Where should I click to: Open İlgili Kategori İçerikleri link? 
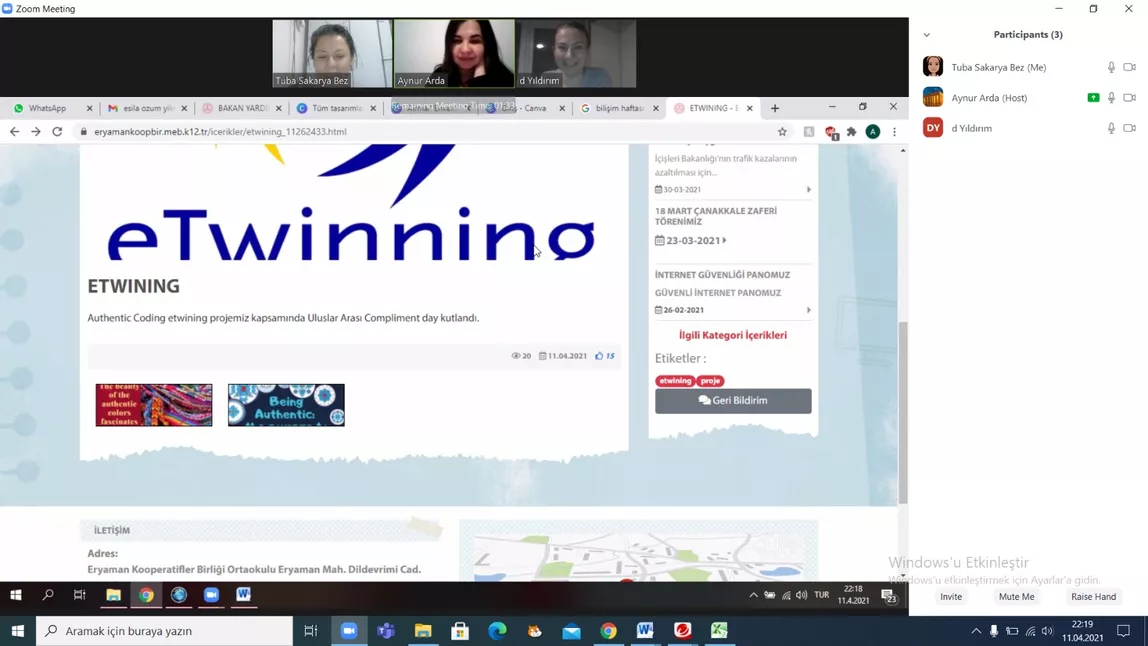[x=733, y=335]
